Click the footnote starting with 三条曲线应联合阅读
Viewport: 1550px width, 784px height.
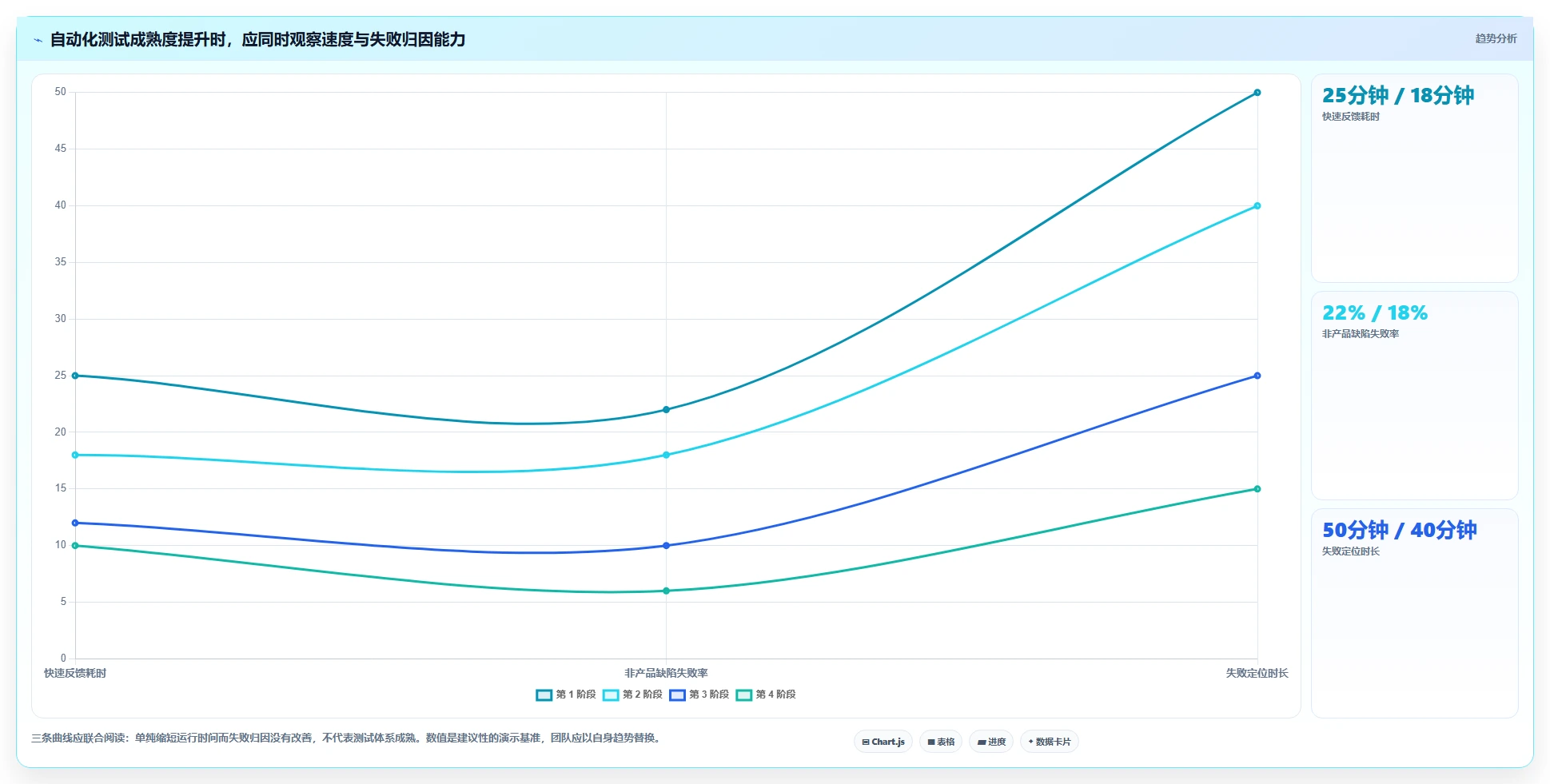348,738
